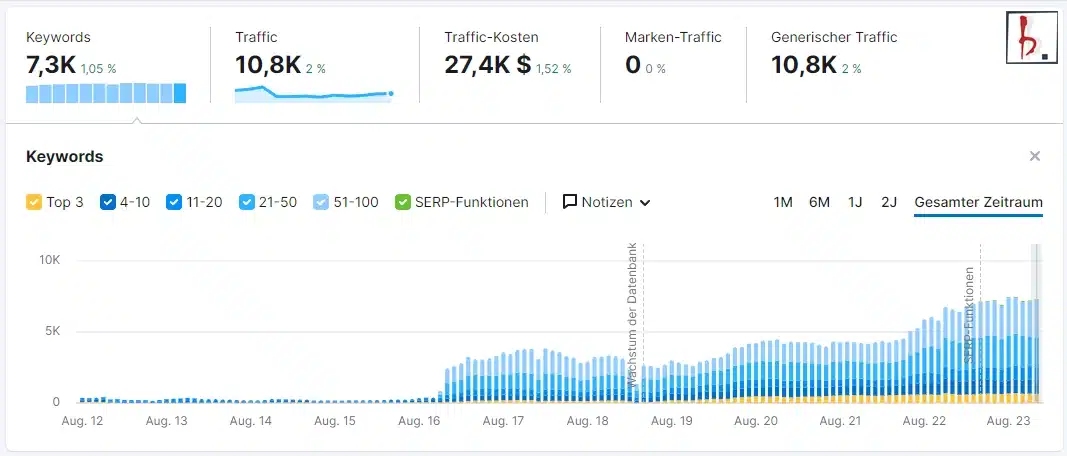
Task: Click the Notizen speech bubble icon
Action: tap(570, 202)
